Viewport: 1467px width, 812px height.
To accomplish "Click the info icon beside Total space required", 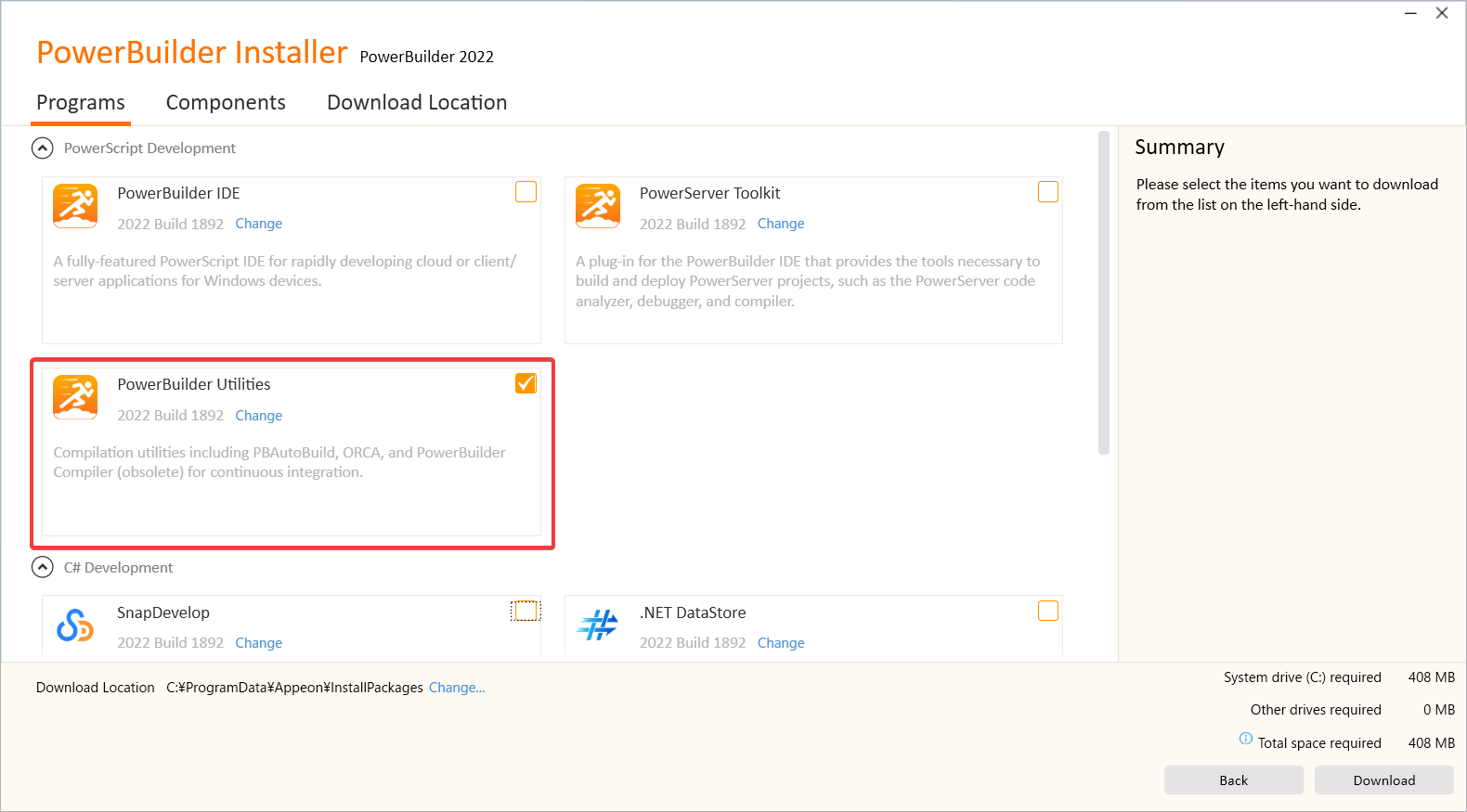I will pyautogui.click(x=1245, y=739).
